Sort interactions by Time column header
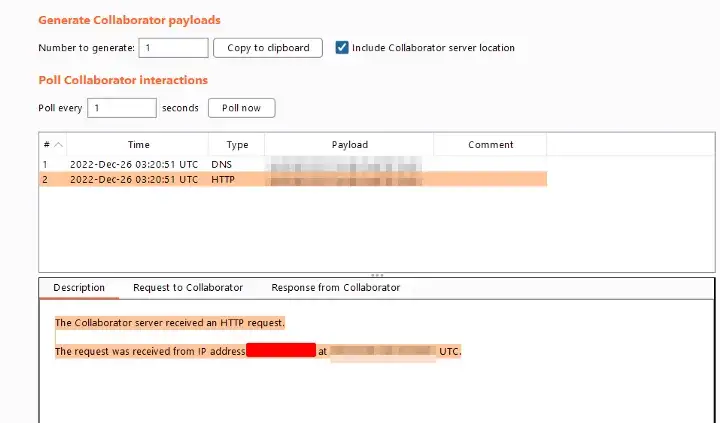 (x=138, y=145)
